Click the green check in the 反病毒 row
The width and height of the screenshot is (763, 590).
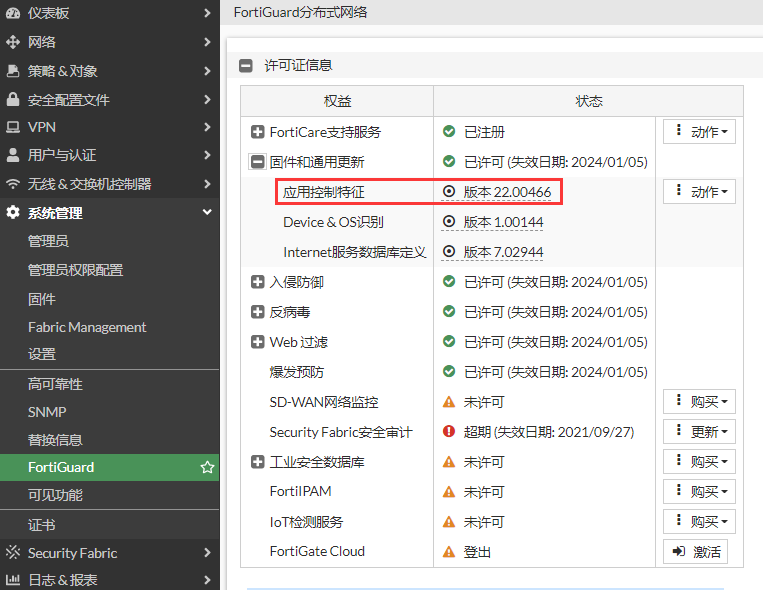[x=449, y=312]
